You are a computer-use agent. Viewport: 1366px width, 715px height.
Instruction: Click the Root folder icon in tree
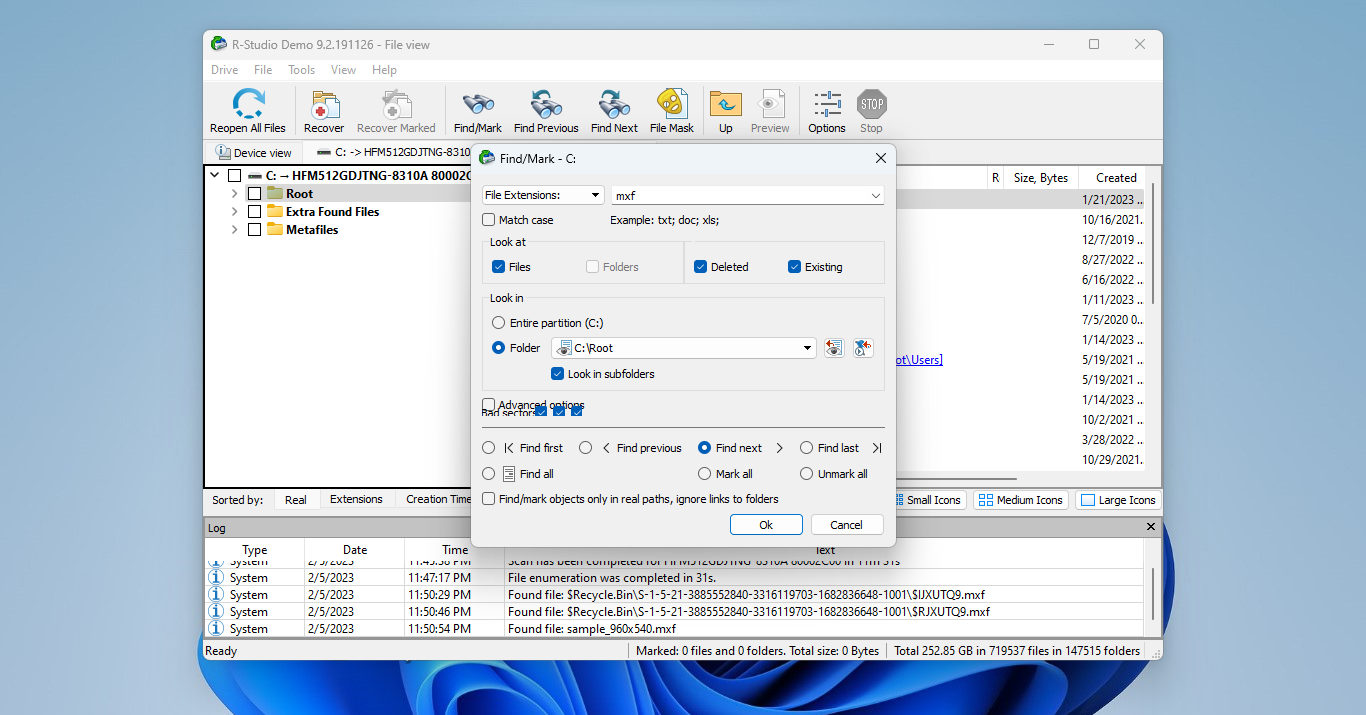(275, 194)
